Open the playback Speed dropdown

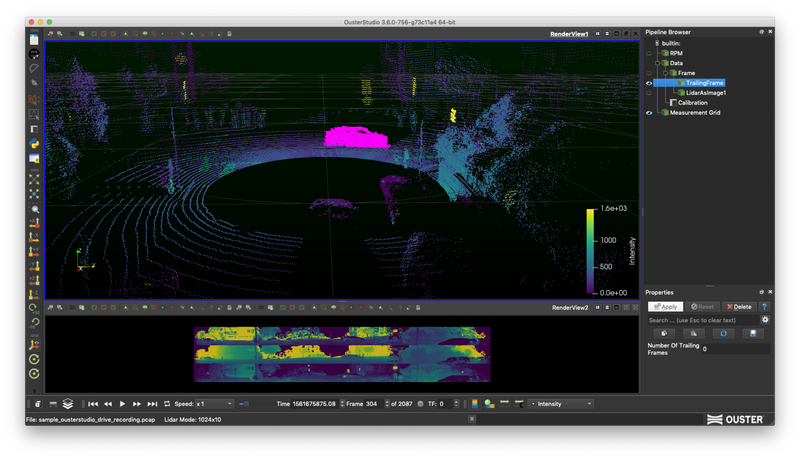coord(214,404)
